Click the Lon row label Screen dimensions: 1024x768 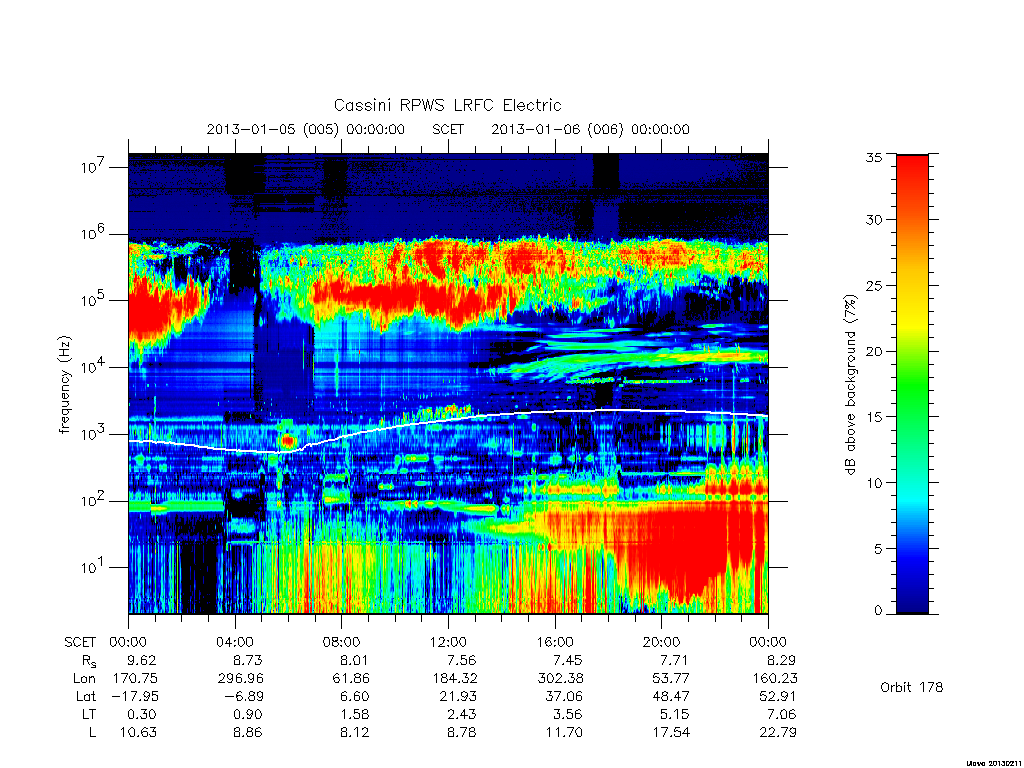(x=85, y=679)
